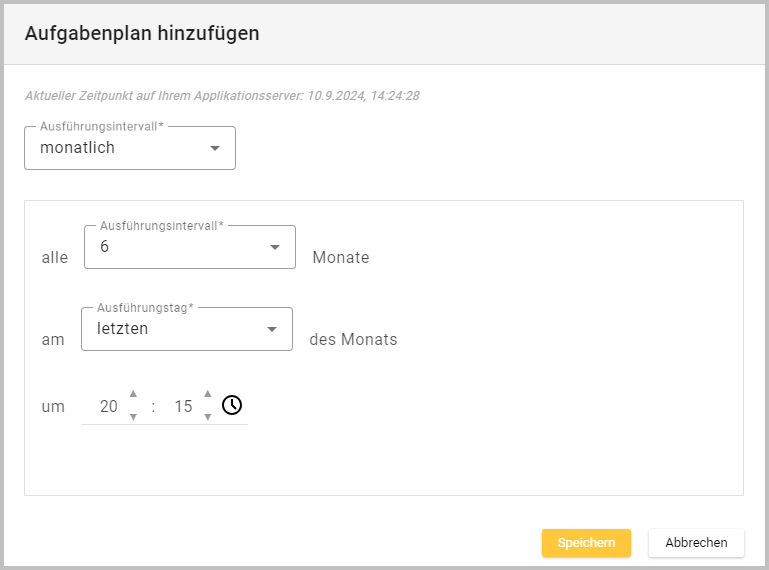Increase the minutes with up arrow

pyautogui.click(x=208, y=394)
